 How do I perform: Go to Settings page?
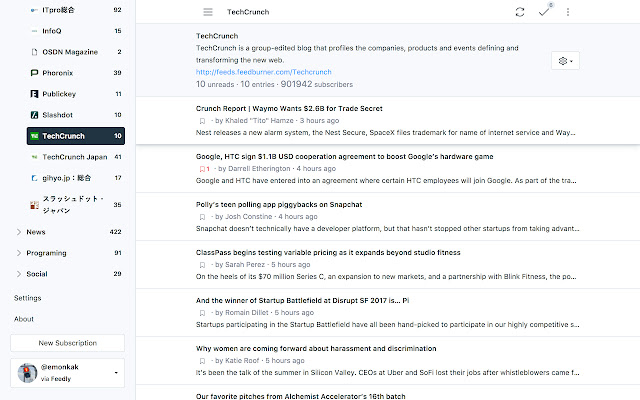(28, 298)
